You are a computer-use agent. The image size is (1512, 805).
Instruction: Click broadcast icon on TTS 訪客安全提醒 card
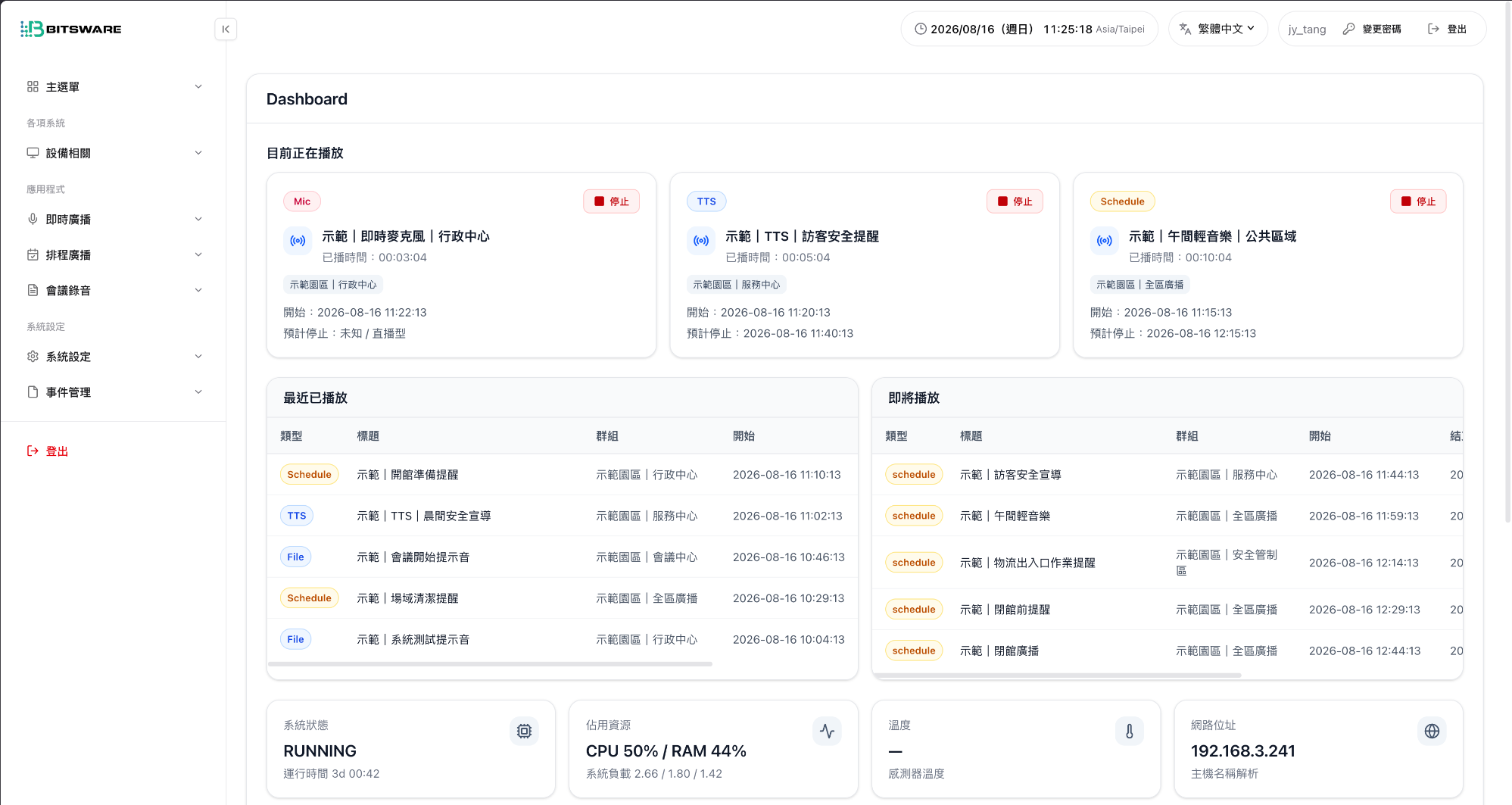tap(702, 241)
